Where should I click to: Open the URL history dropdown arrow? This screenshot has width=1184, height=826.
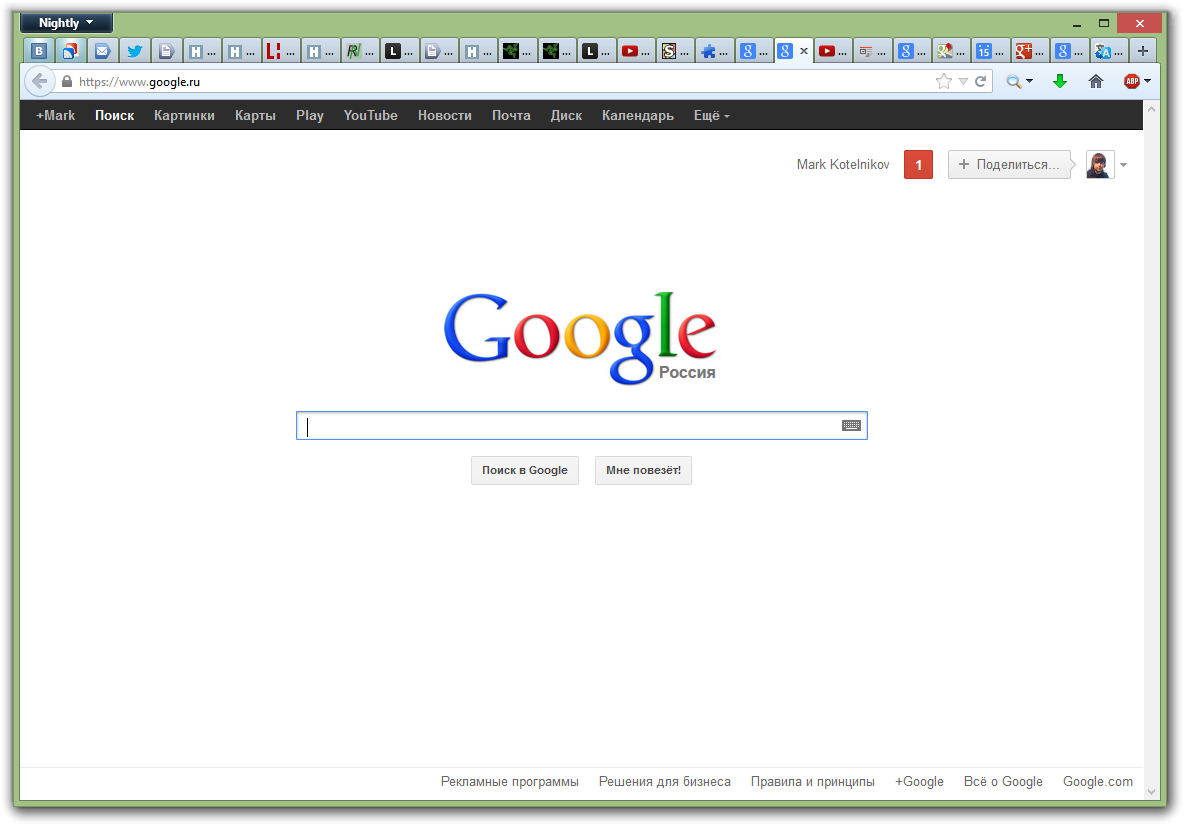964,82
